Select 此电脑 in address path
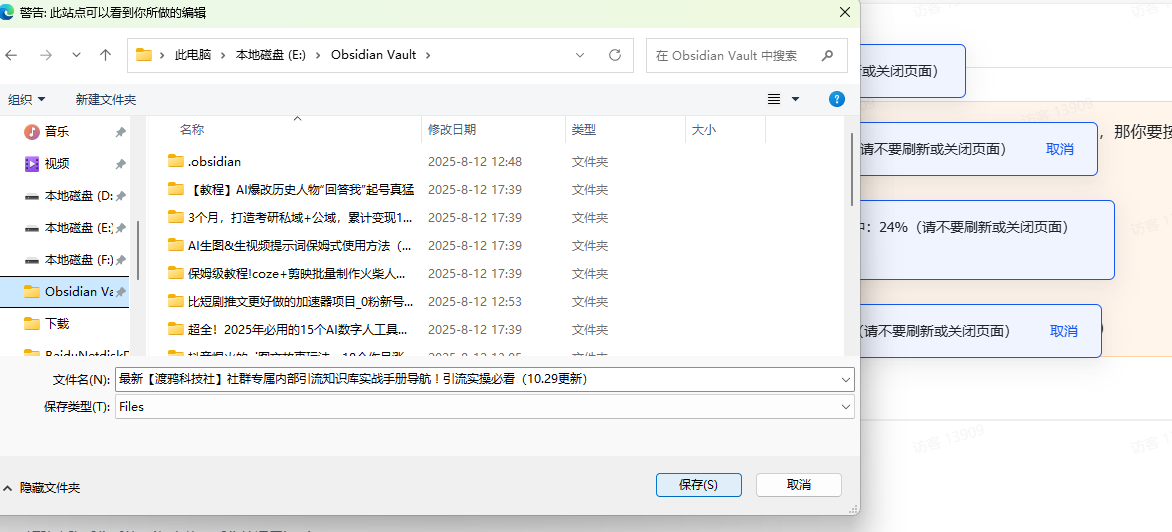 point(193,55)
